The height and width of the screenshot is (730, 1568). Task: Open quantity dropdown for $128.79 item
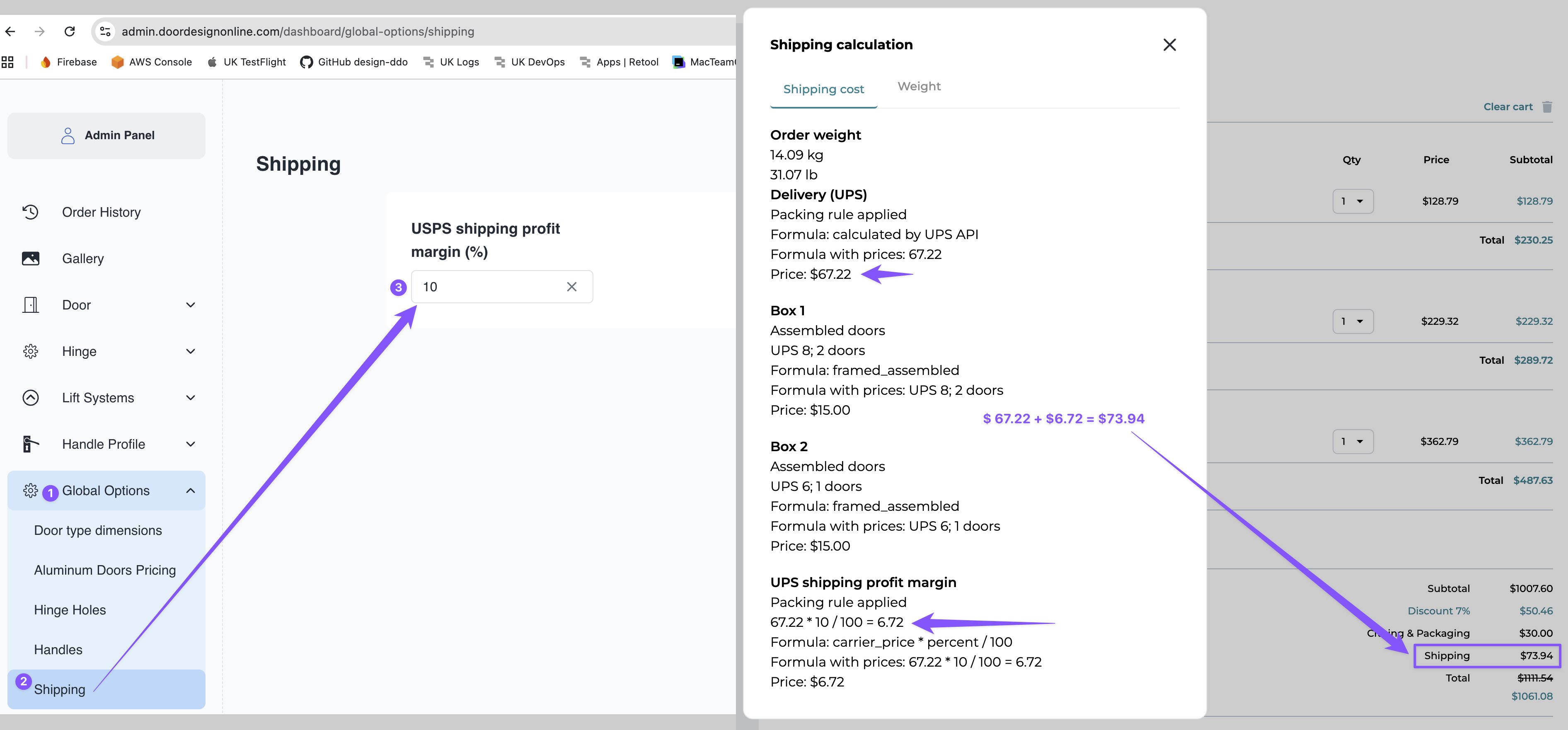coord(1353,201)
